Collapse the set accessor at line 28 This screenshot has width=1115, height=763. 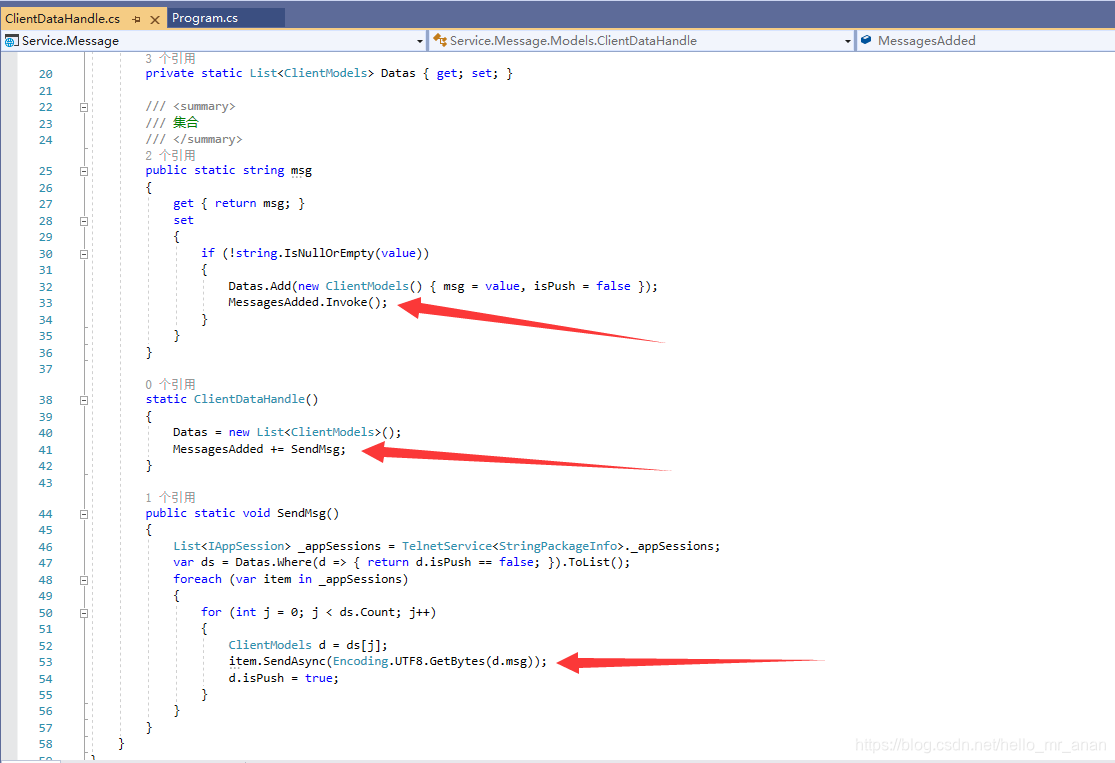84,221
